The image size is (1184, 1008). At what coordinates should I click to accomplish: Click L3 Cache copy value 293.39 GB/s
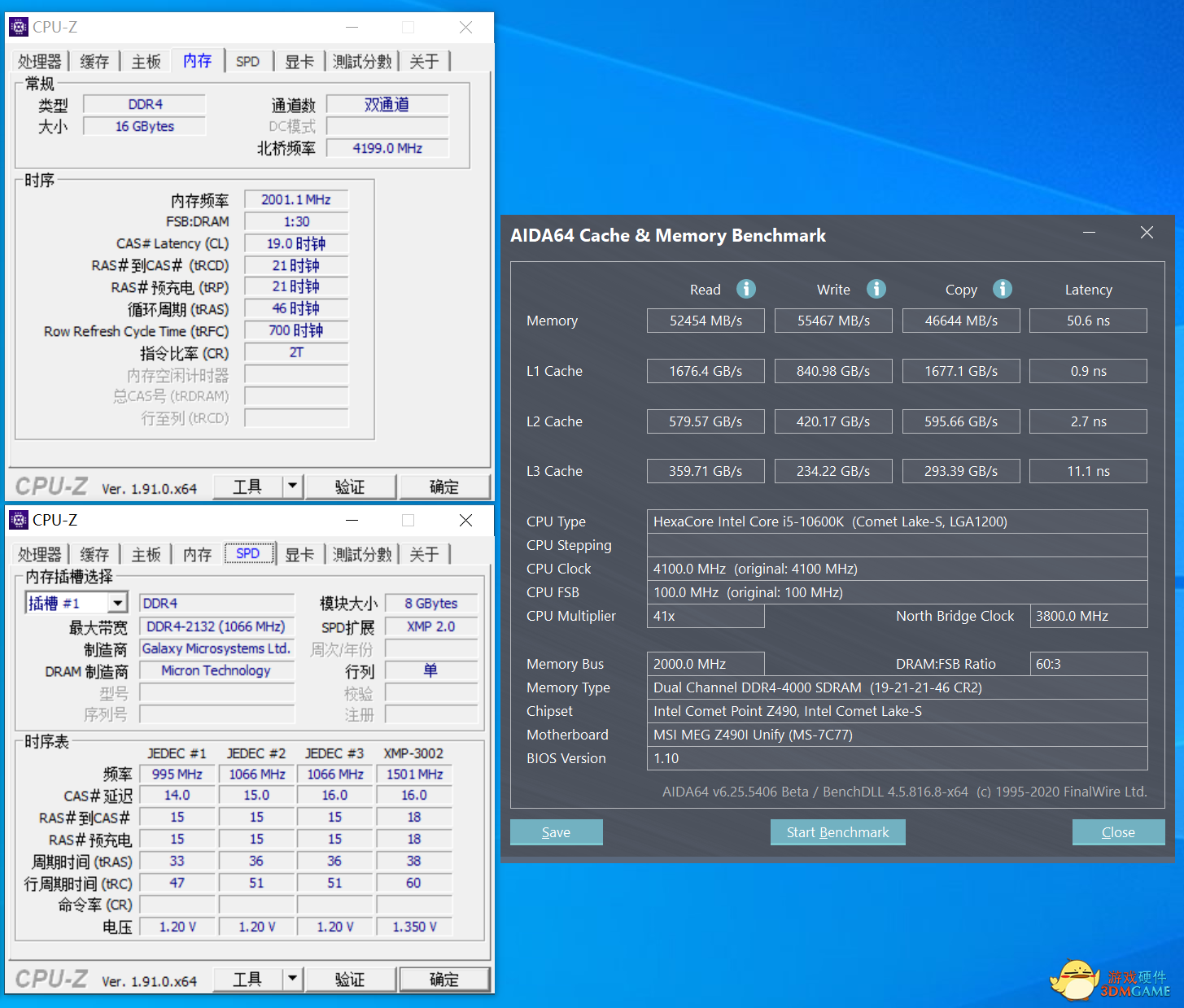coord(961,471)
